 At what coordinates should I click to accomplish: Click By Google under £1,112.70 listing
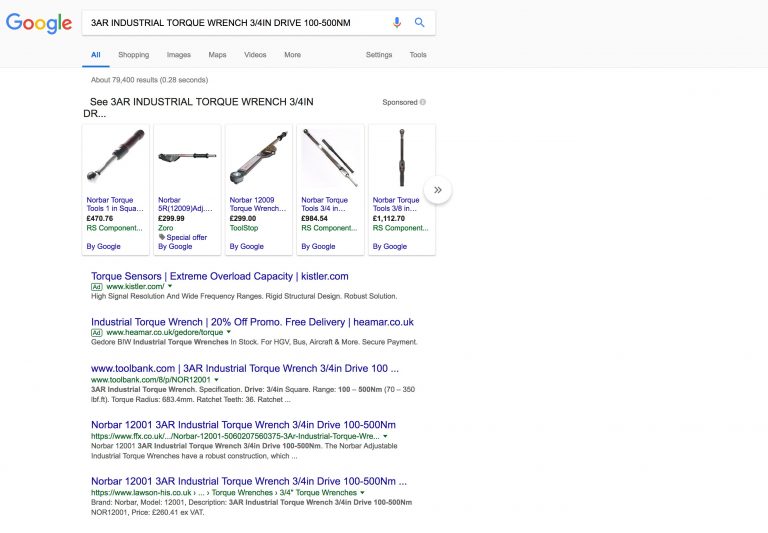pos(389,246)
